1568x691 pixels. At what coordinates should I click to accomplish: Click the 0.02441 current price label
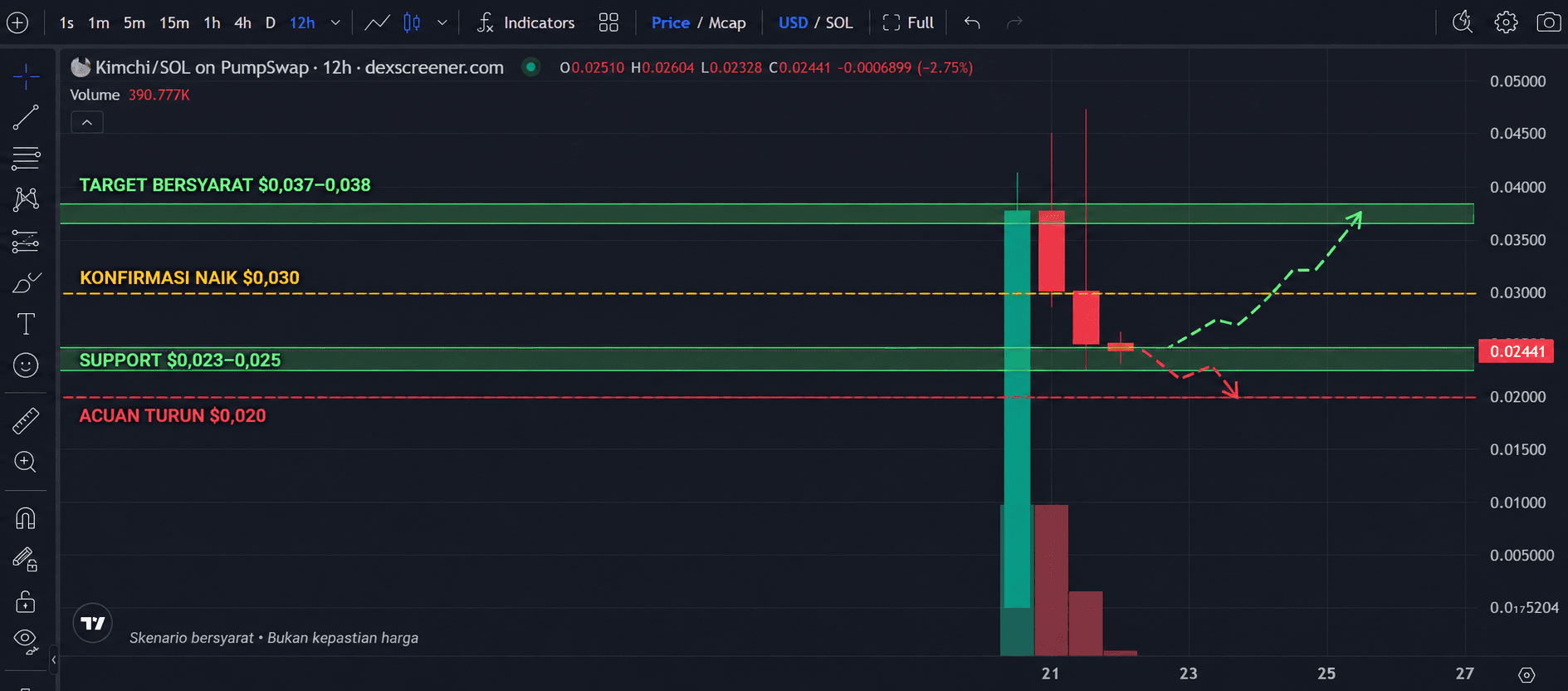point(1517,351)
